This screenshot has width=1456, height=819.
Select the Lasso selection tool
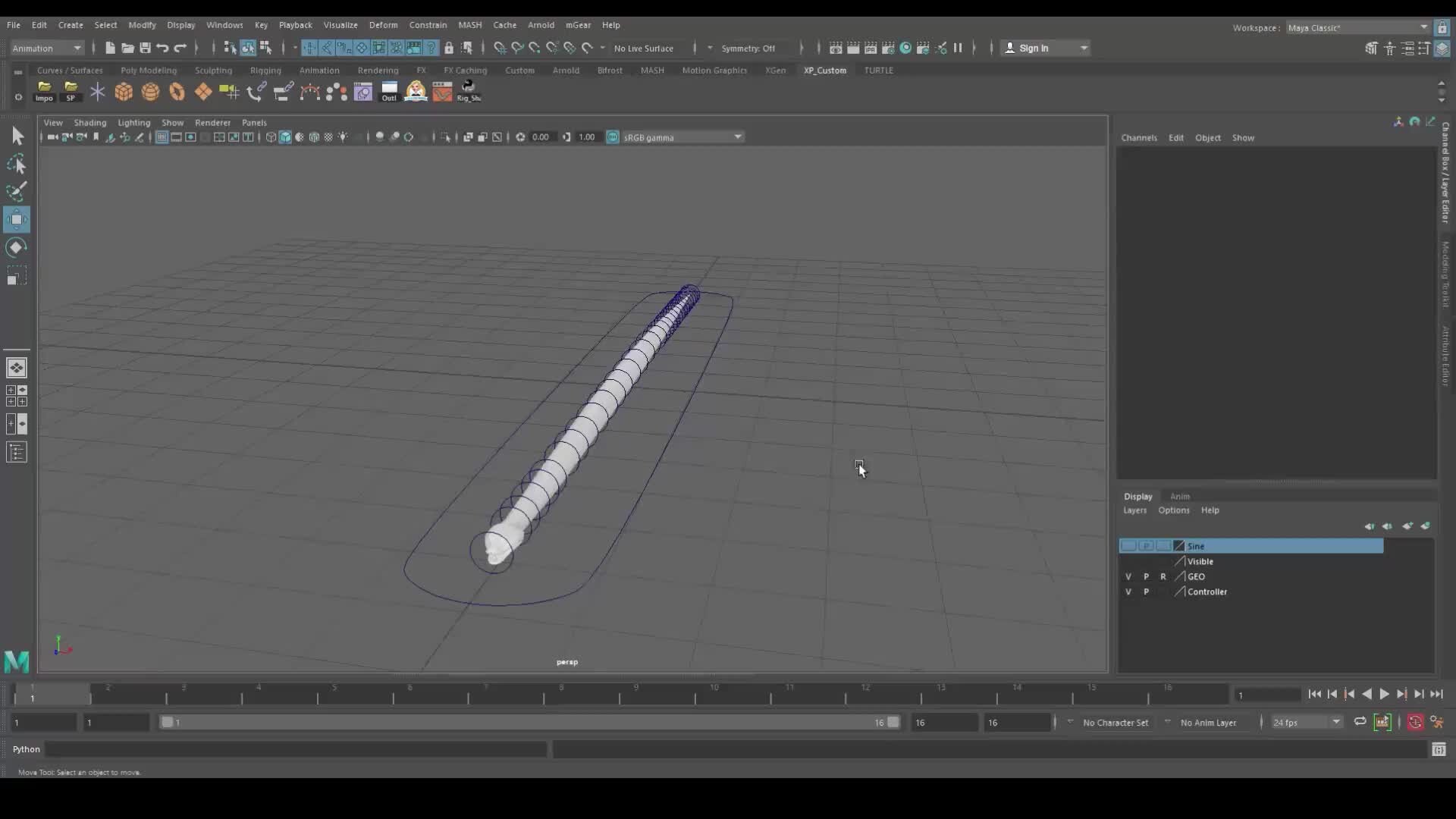click(17, 164)
